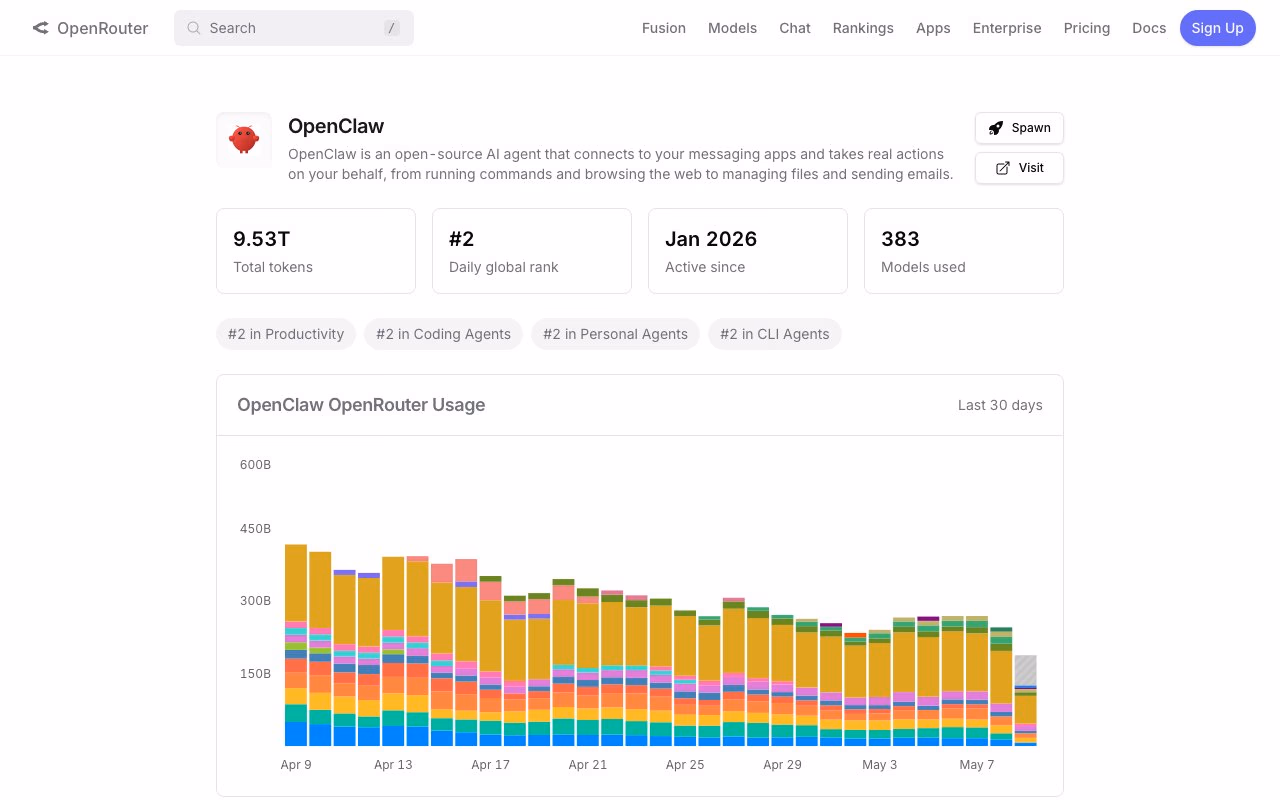The height and width of the screenshot is (800, 1280).
Task: Click the Apr 29 axis label
Action: pyautogui.click(x=782, y=765)
